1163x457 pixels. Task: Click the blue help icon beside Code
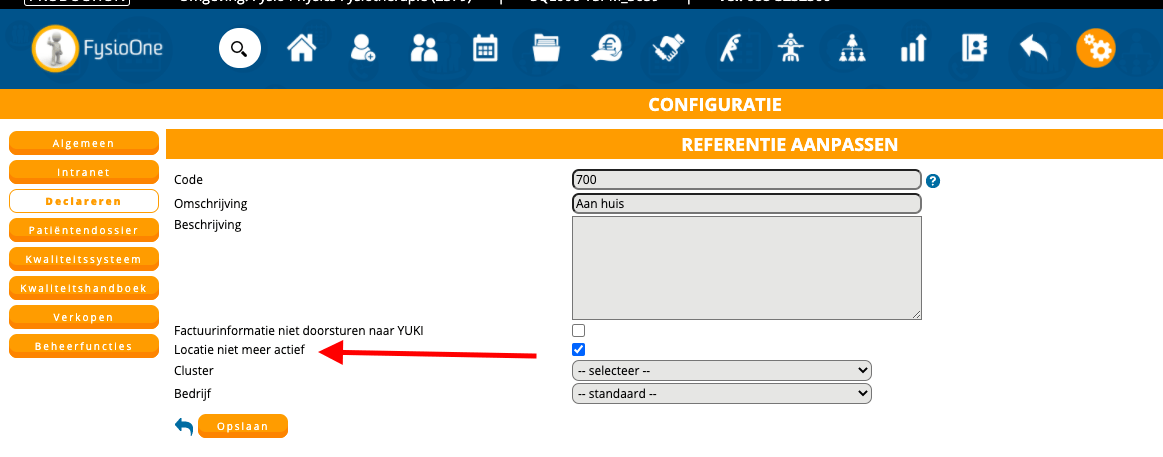click(933, 181)
